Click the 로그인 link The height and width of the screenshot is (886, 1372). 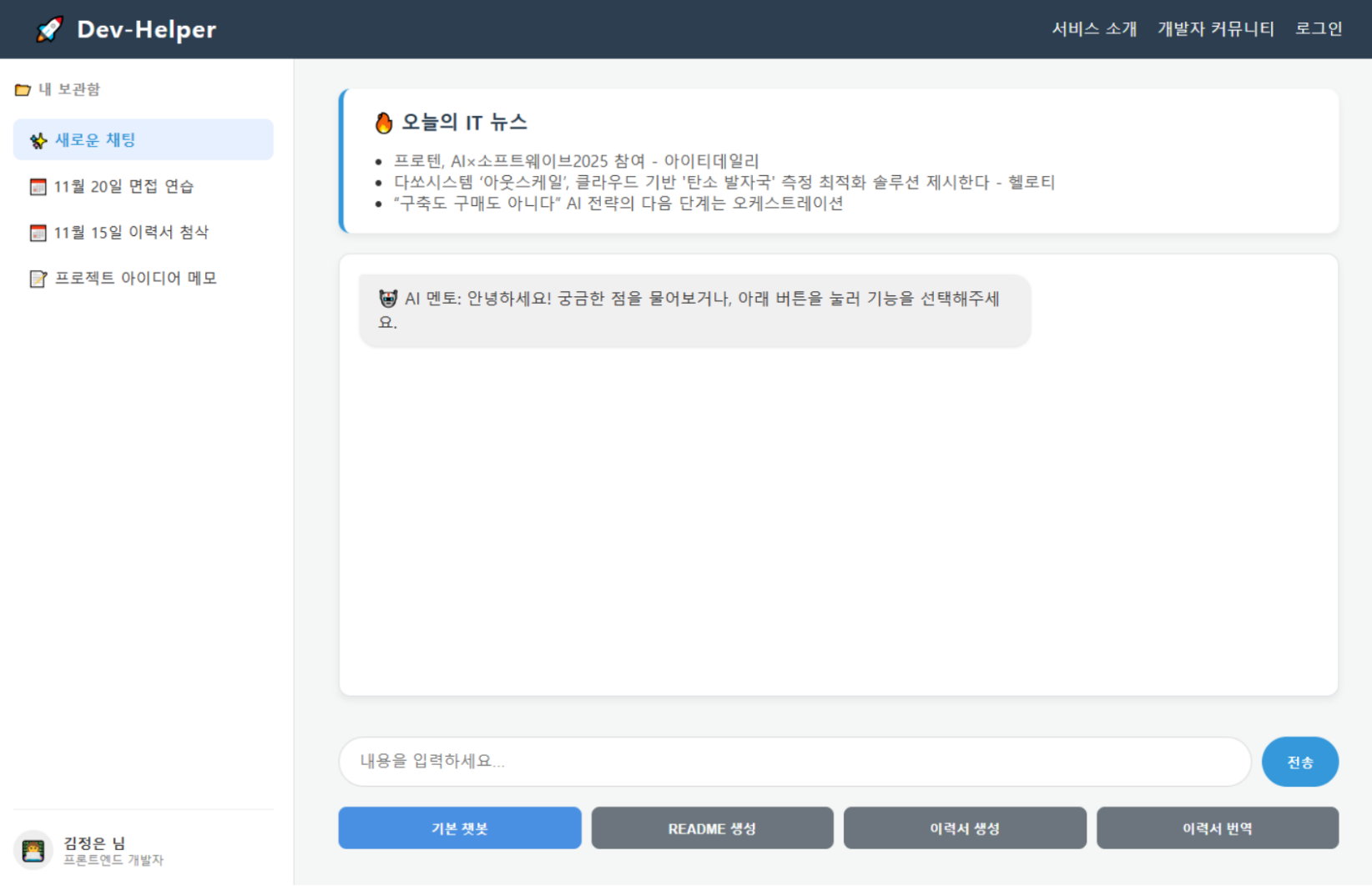pos(1319,28)
